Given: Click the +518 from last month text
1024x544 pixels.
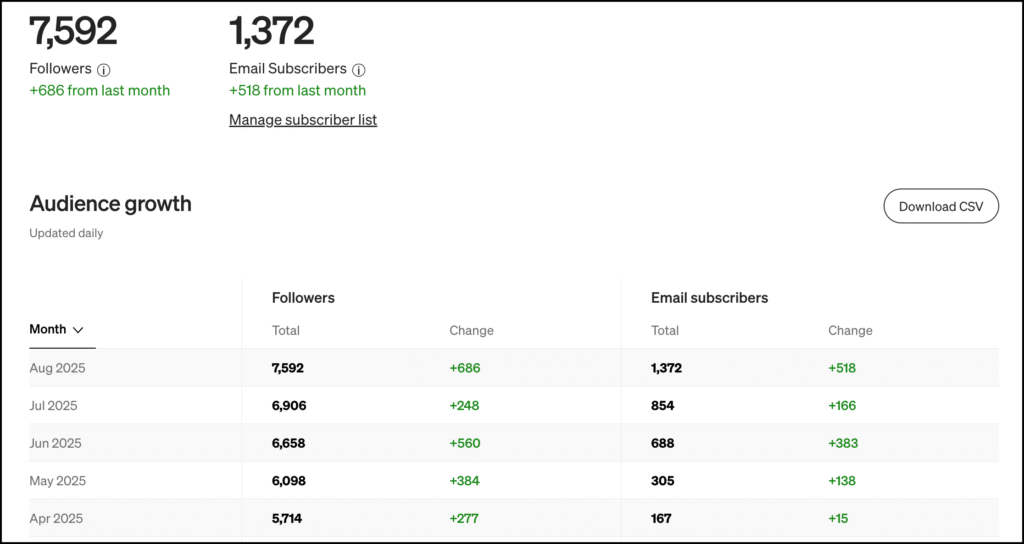Looking at the screenshot, I should coord(298,91).
